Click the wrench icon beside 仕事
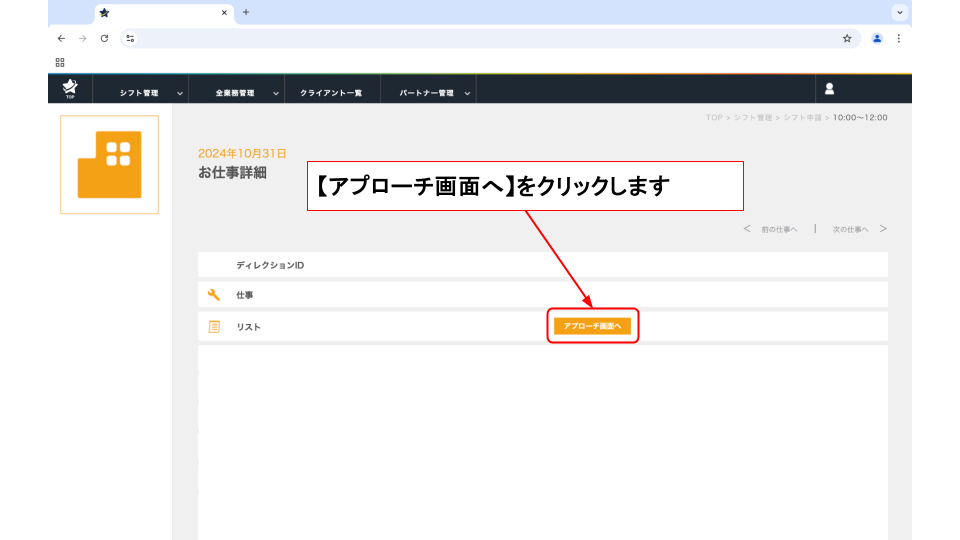The image size is (960, 540). click(x=213, y=295)
